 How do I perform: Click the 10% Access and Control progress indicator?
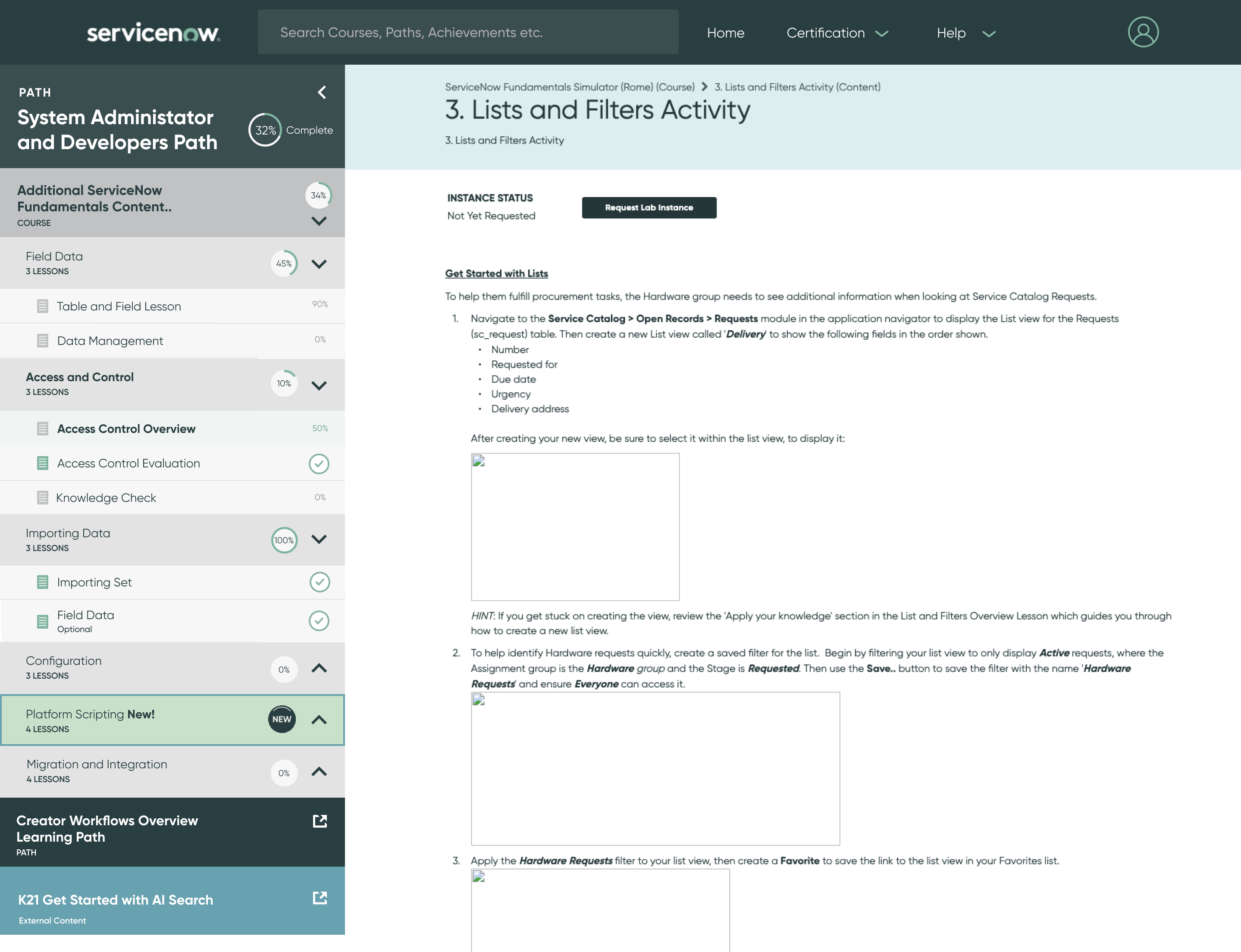(x=284, y=384)
